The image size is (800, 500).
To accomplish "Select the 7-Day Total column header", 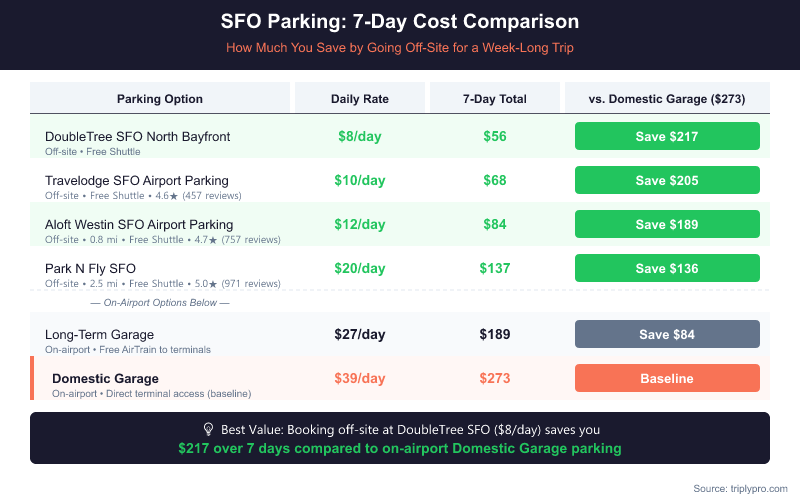I will point(495,99).
